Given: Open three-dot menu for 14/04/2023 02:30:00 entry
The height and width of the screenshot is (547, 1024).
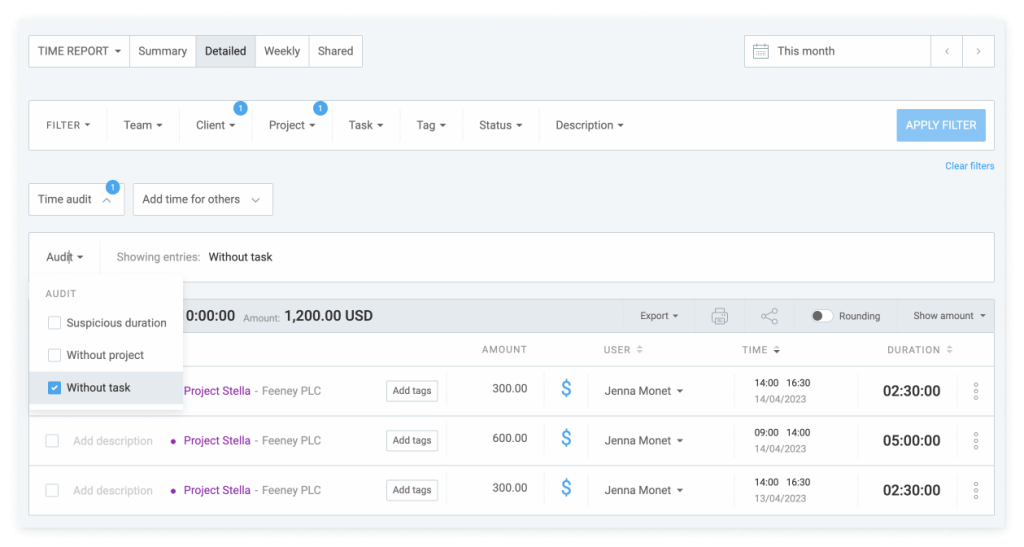Looking at the screenshot, I should click(976, 391).
